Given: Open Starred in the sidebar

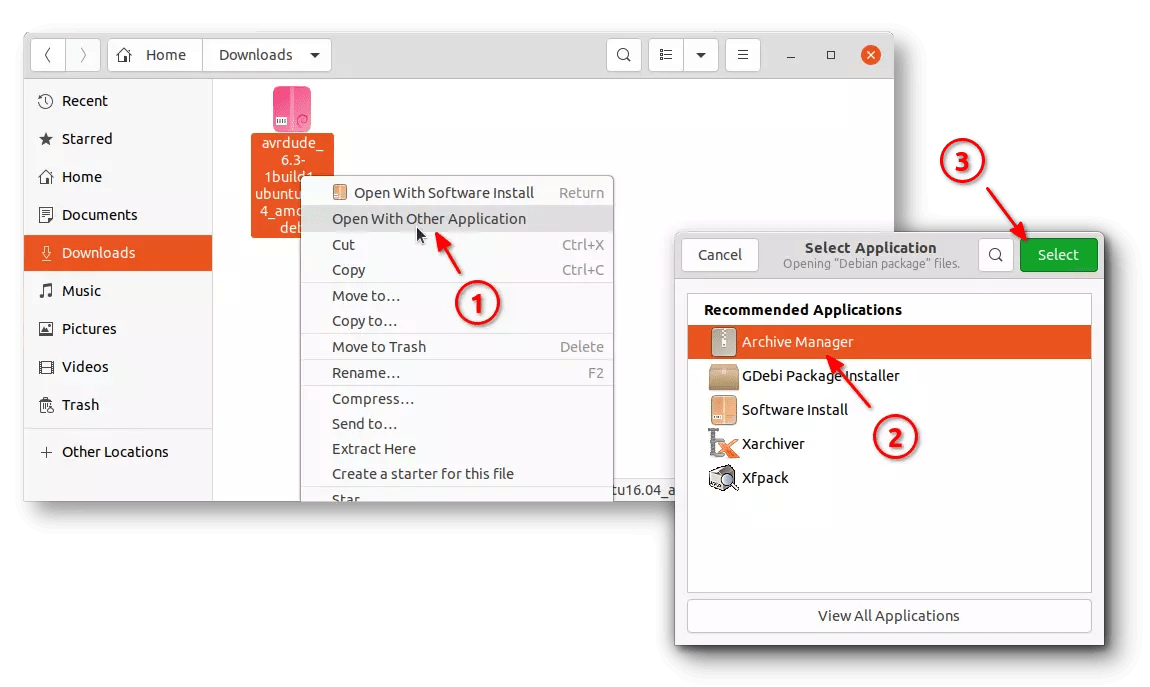Looking at the screenshot, I should (x=117, y=139).
